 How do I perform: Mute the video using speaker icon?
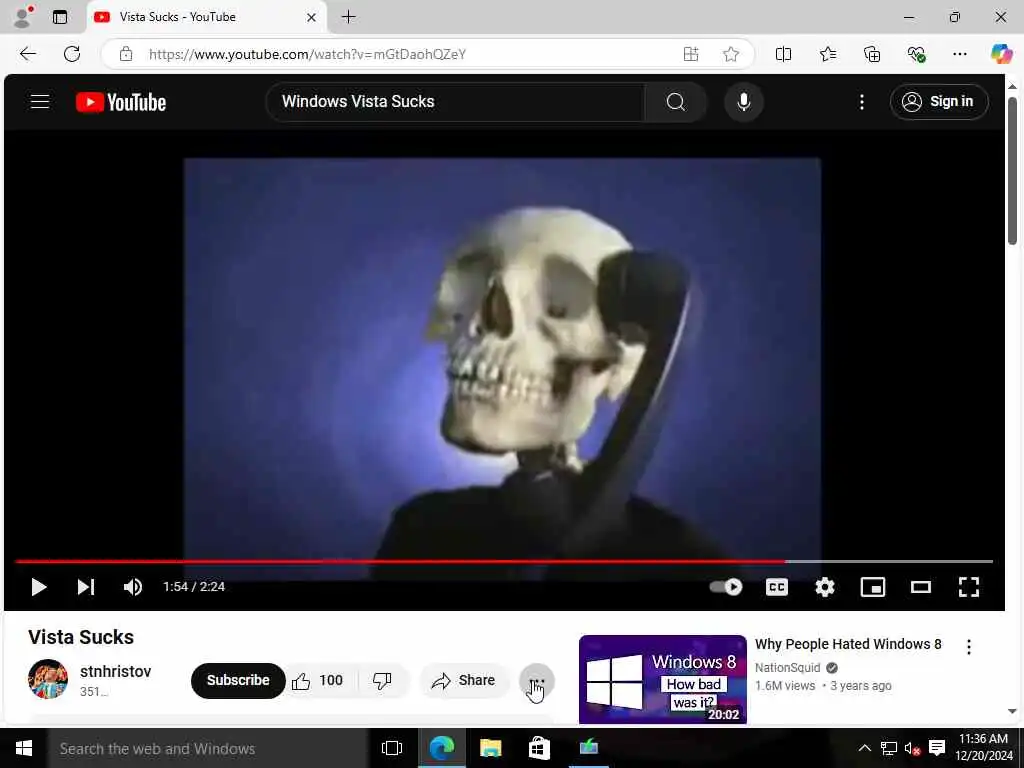click(133, 586)
